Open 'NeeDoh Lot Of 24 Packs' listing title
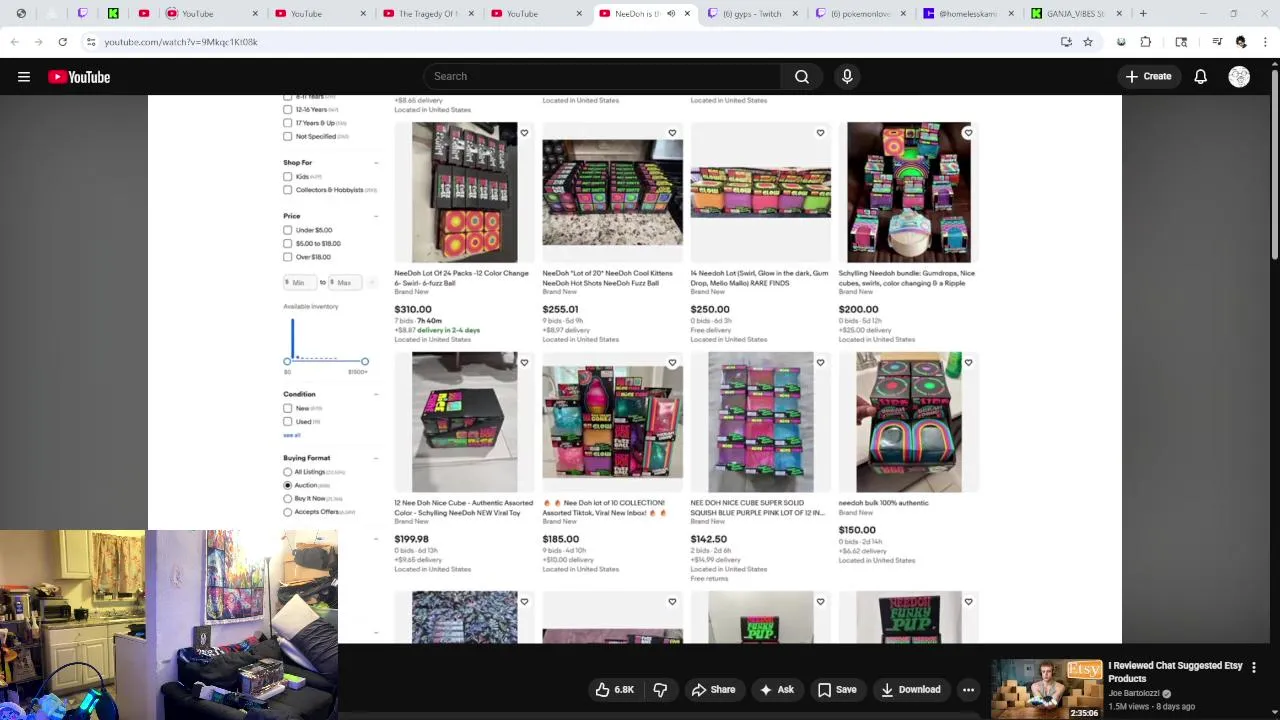This screenshot has height=720, width=1280. [461, 278]
